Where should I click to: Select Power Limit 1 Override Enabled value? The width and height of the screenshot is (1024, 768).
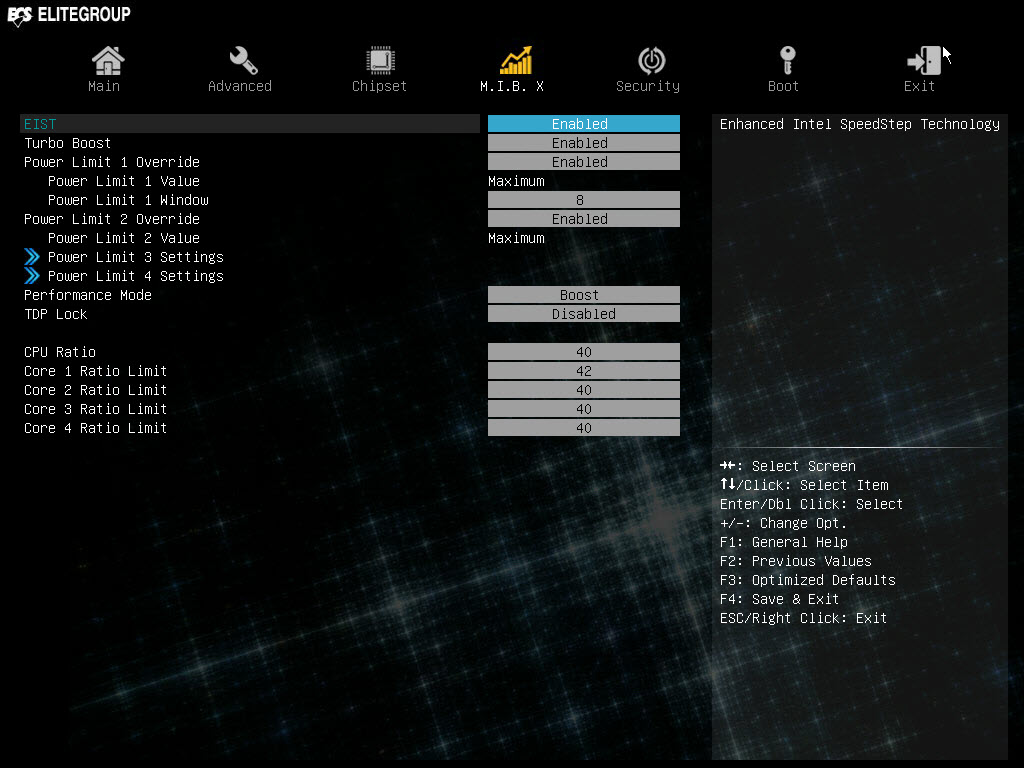[583, 162]
